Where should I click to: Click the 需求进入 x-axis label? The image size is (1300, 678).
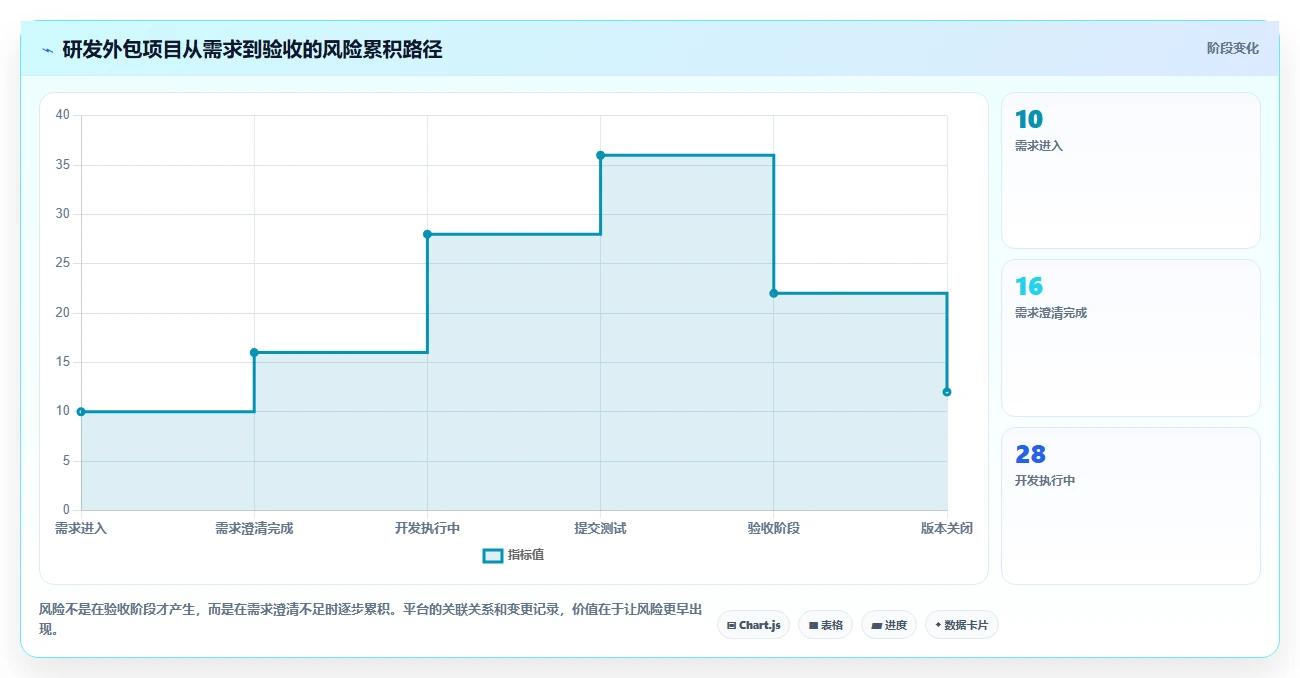[81, 528]
